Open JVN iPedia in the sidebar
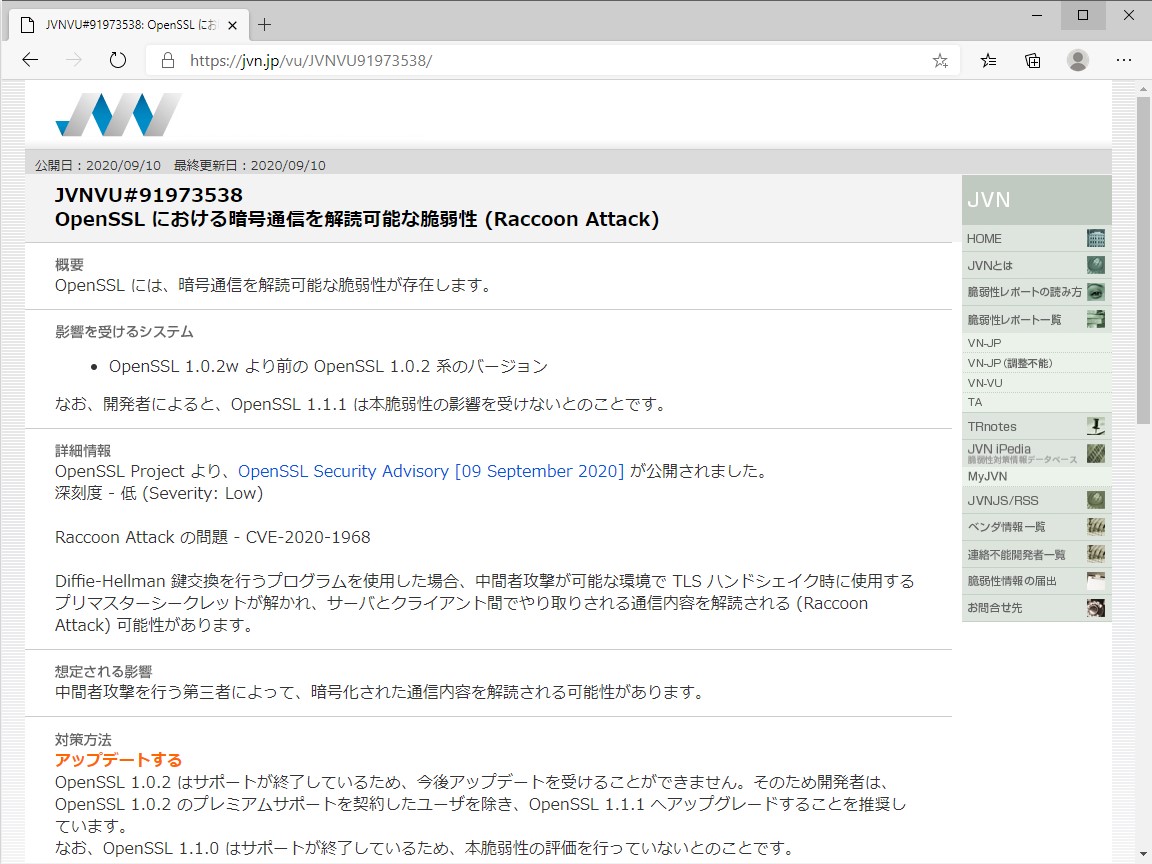Image resolution: width=1152 pixels, height=864 pixels. click(1036, 453)
